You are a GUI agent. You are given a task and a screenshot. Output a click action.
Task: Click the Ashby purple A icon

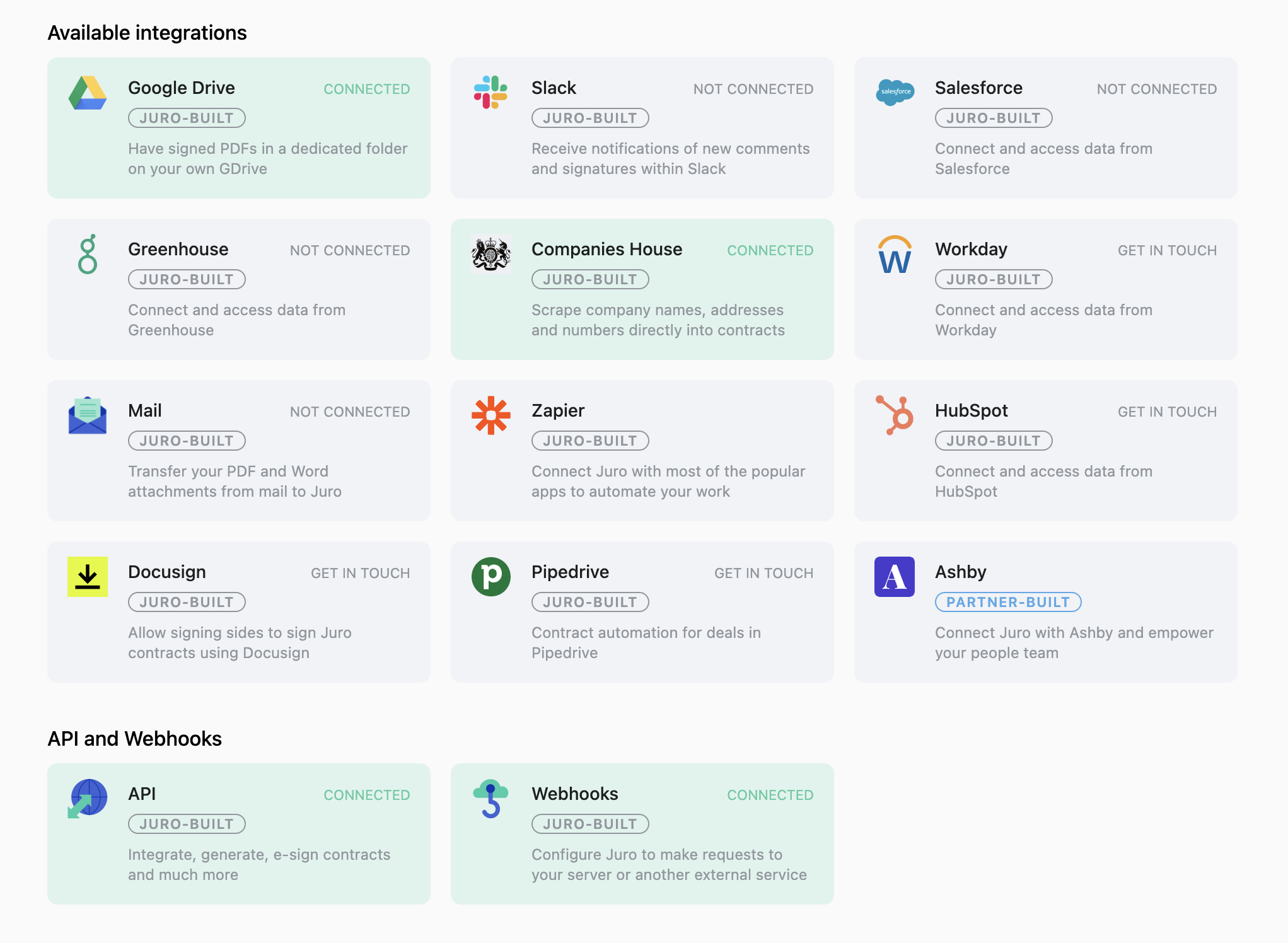[x=895, y=577]
